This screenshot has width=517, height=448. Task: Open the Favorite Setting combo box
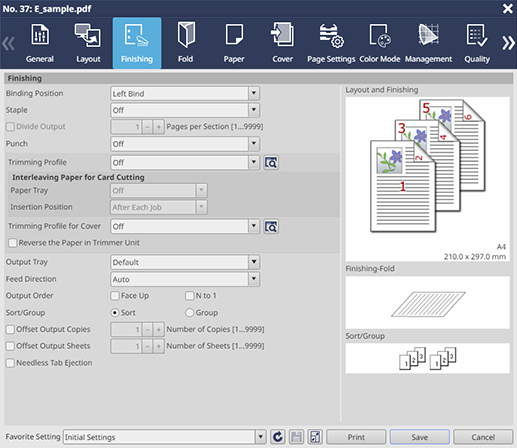point(164,437)
